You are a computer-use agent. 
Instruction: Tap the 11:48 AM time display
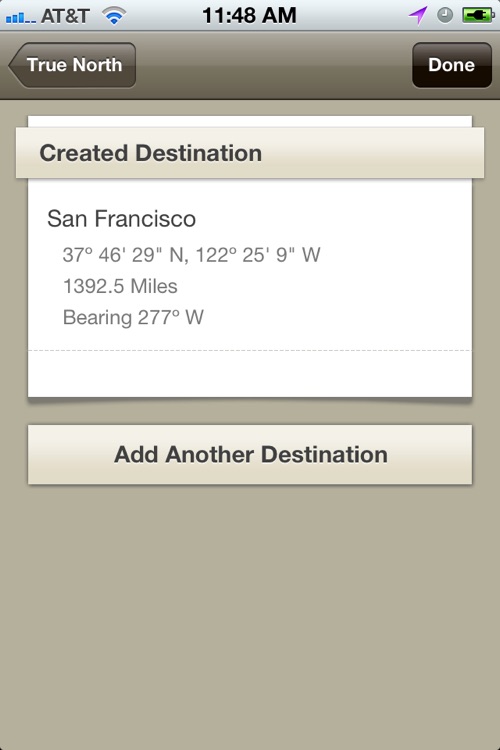click(x=249, y=15)
